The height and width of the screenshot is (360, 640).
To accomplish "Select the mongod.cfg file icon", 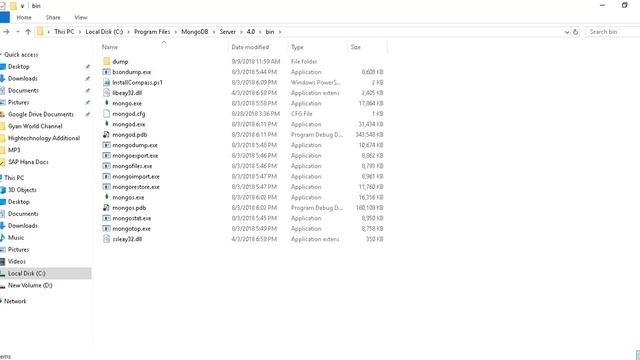I will click(107, 113).
